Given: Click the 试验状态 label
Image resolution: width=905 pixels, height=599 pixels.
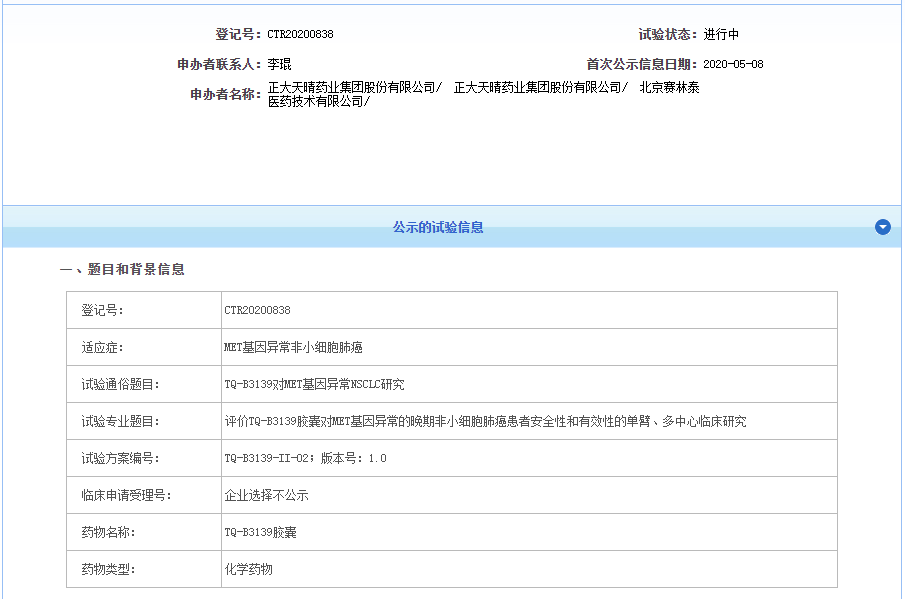Looking at the screenshot, I should [668, 35].
